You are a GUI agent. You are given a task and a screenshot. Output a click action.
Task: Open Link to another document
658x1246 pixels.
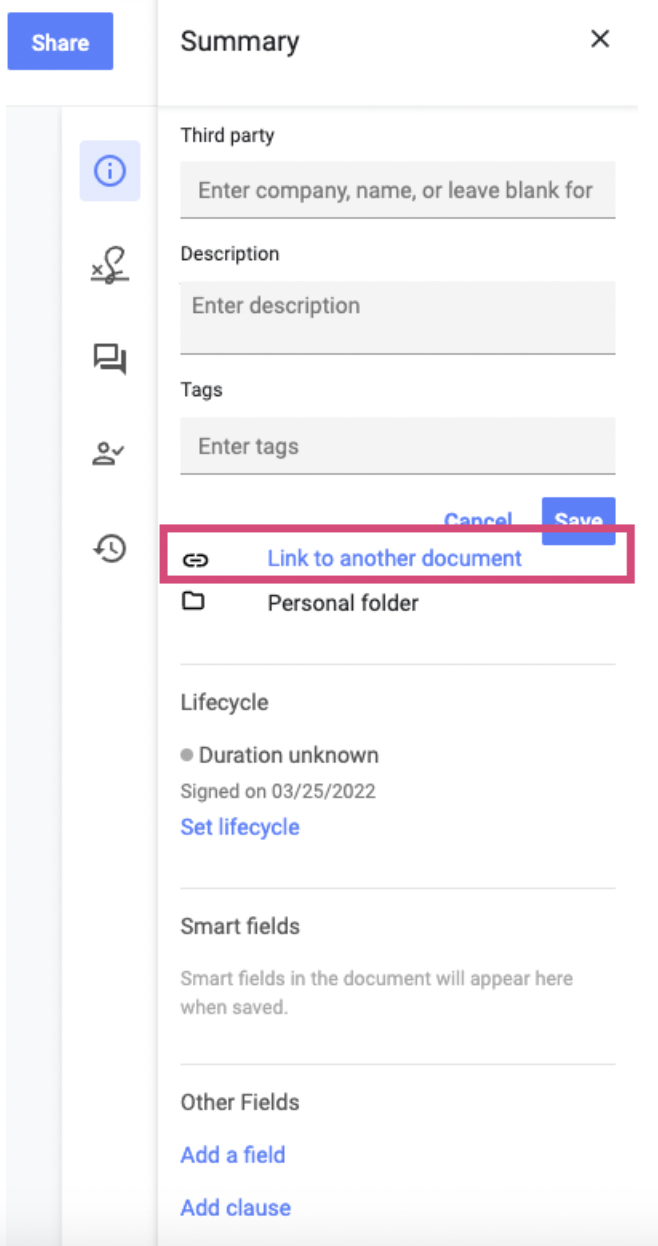(394, 558)
